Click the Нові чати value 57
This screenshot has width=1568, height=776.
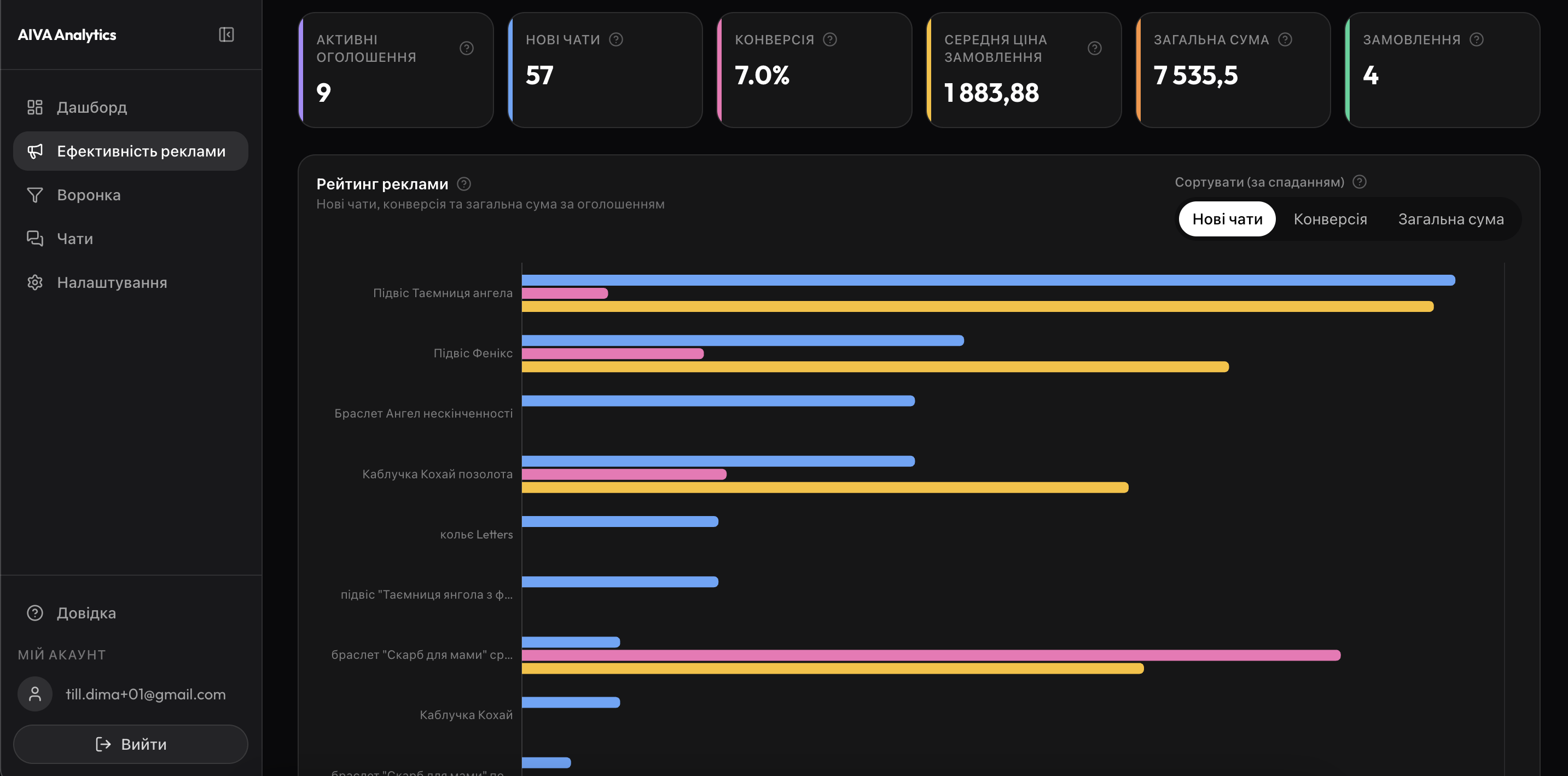[x=539, y=76]
